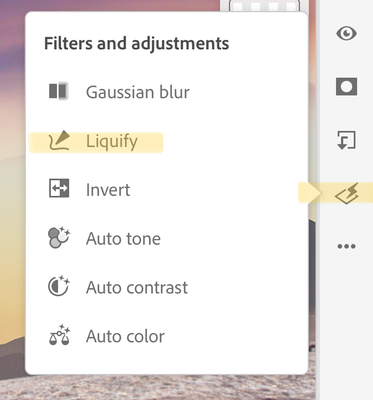Click the Auto tone circles icon
This screenshot has width=373, height=400.
(x=59, y=237)
